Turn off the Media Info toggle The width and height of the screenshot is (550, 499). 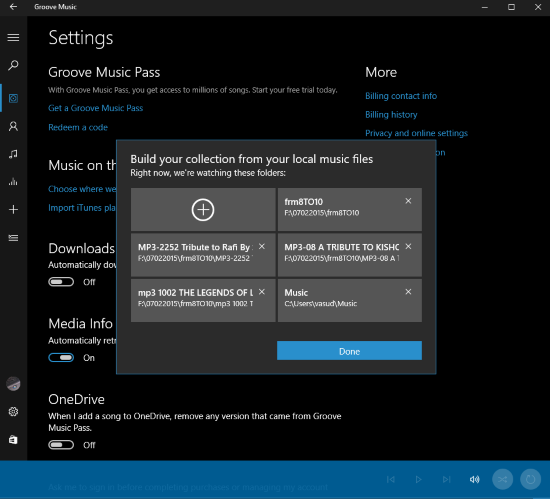click(61, 358)
